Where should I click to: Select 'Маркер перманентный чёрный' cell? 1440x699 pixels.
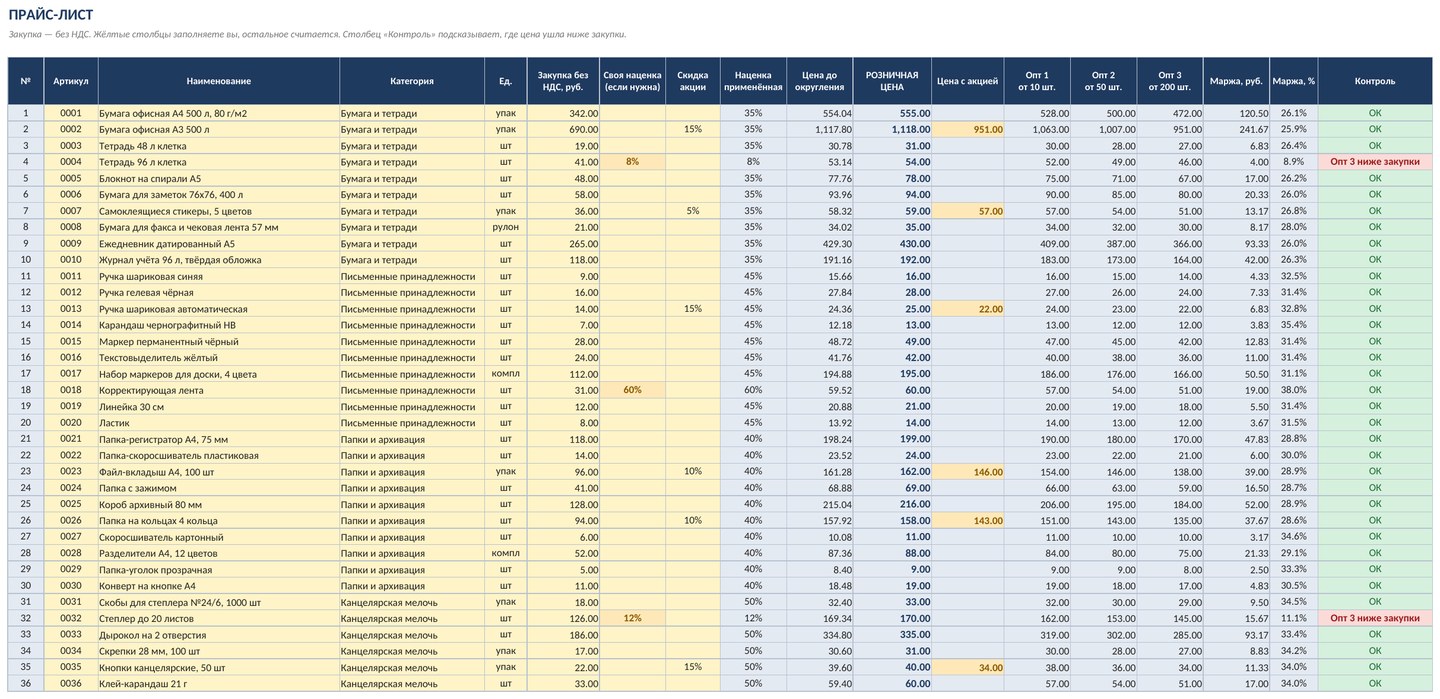218,341
